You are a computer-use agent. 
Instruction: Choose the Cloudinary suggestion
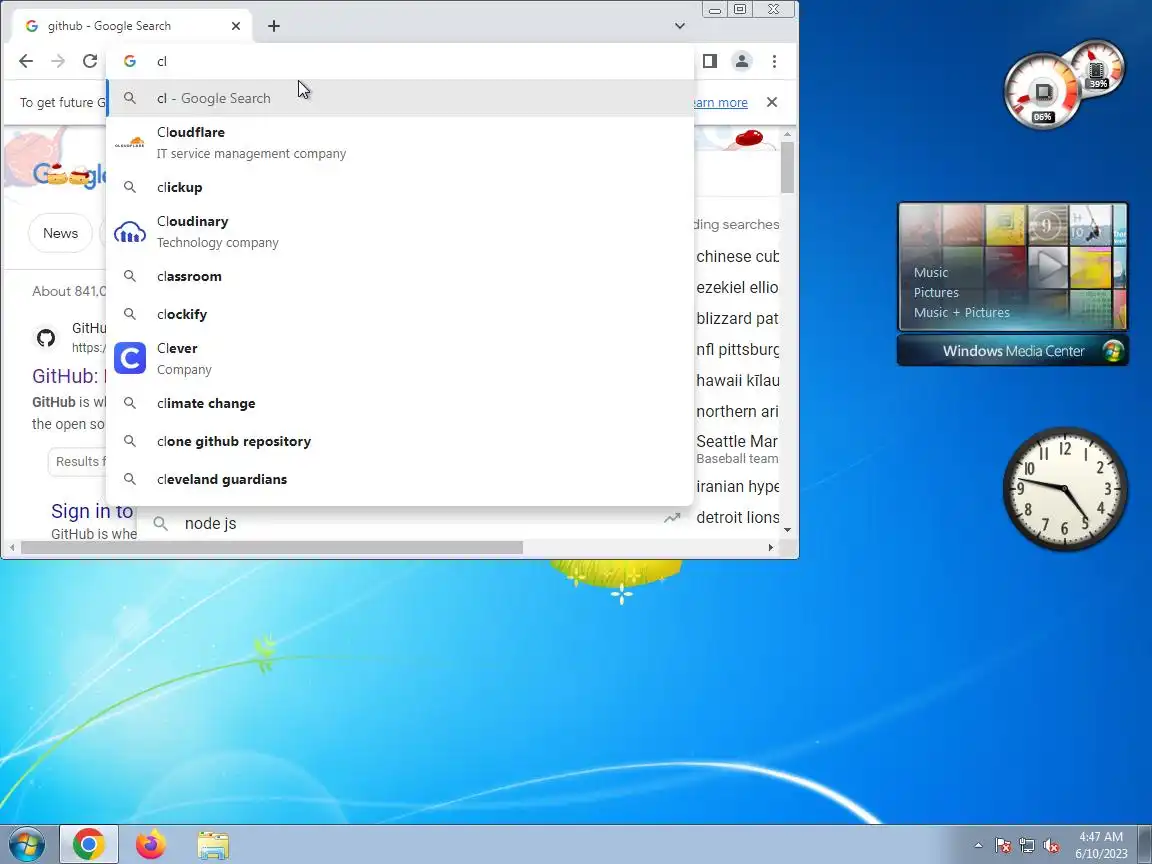(400, 231)
